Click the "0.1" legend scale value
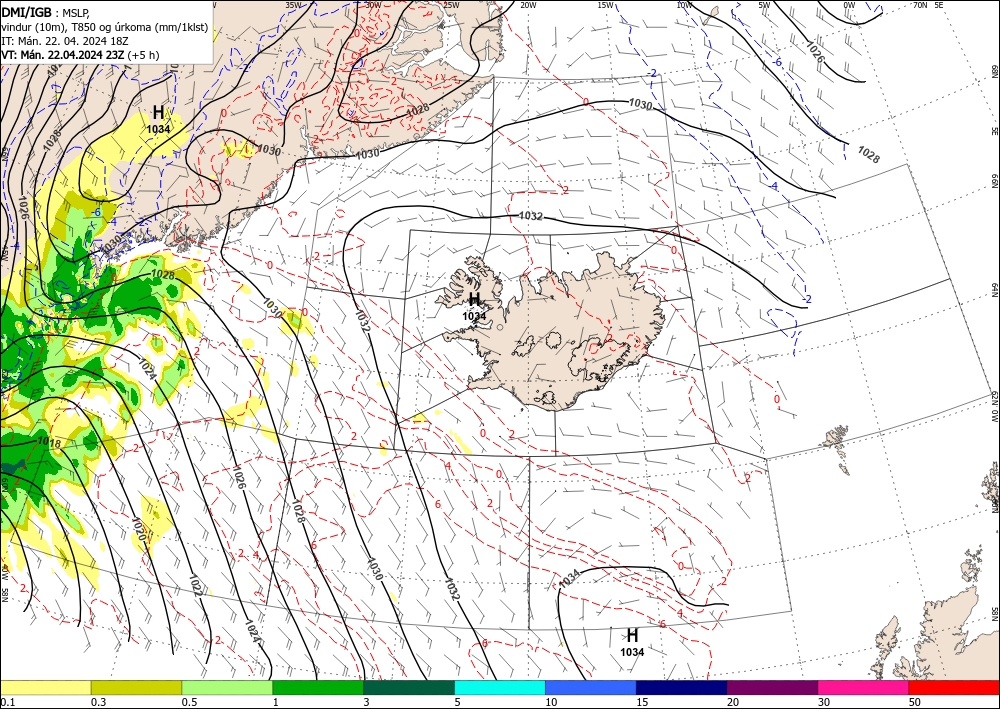 click(7, 702)
